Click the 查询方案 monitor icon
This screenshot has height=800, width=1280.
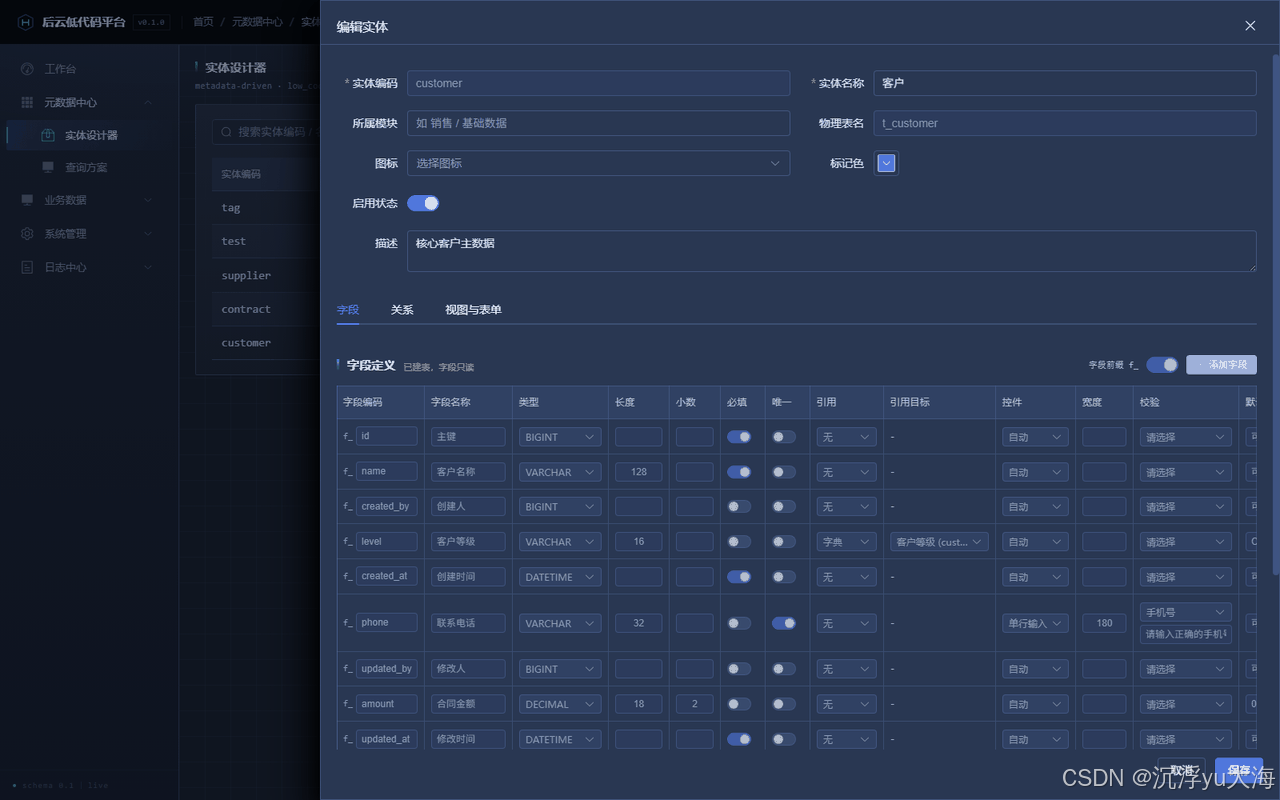click(x=48, y=167)
